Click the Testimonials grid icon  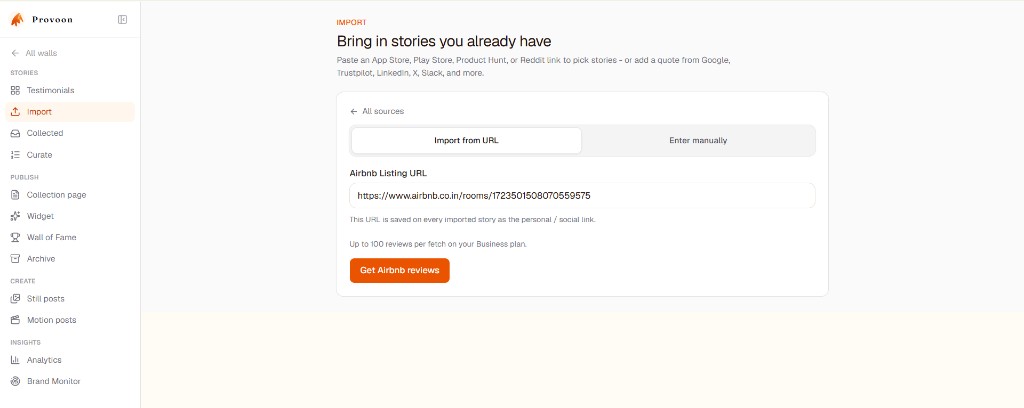click(x=15, y=90)
